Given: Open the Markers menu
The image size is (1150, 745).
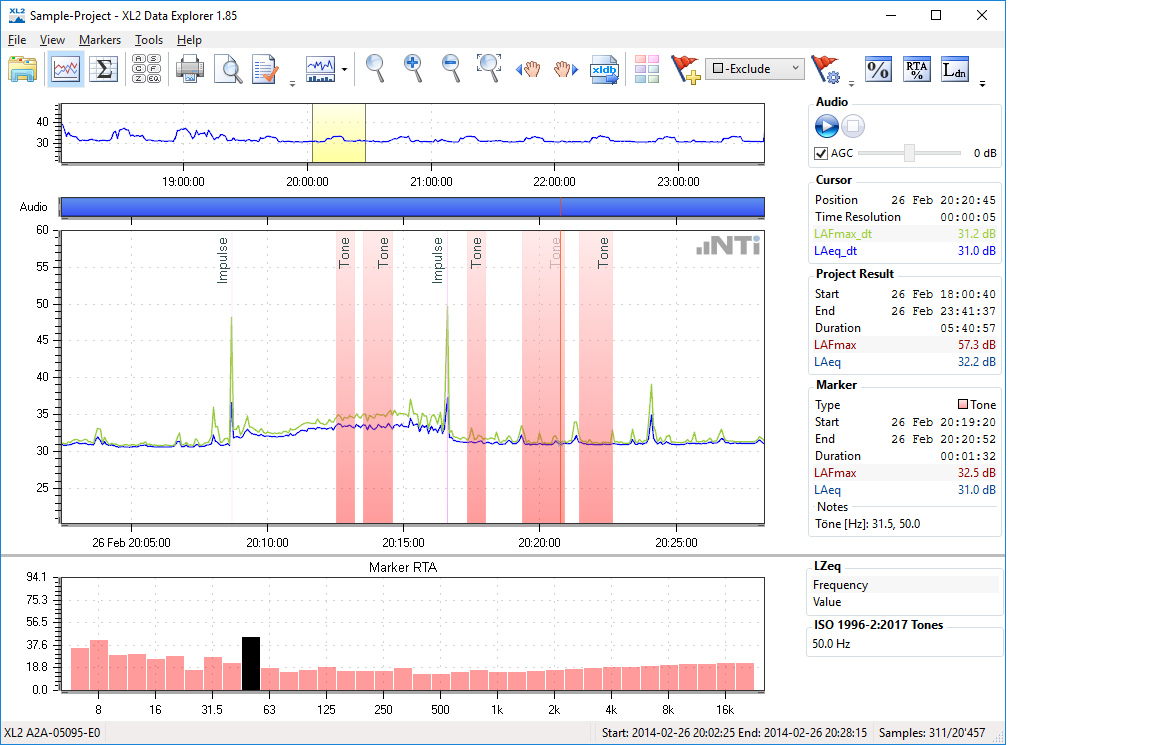Looking at the screenshot, I should tap(99, 40).
